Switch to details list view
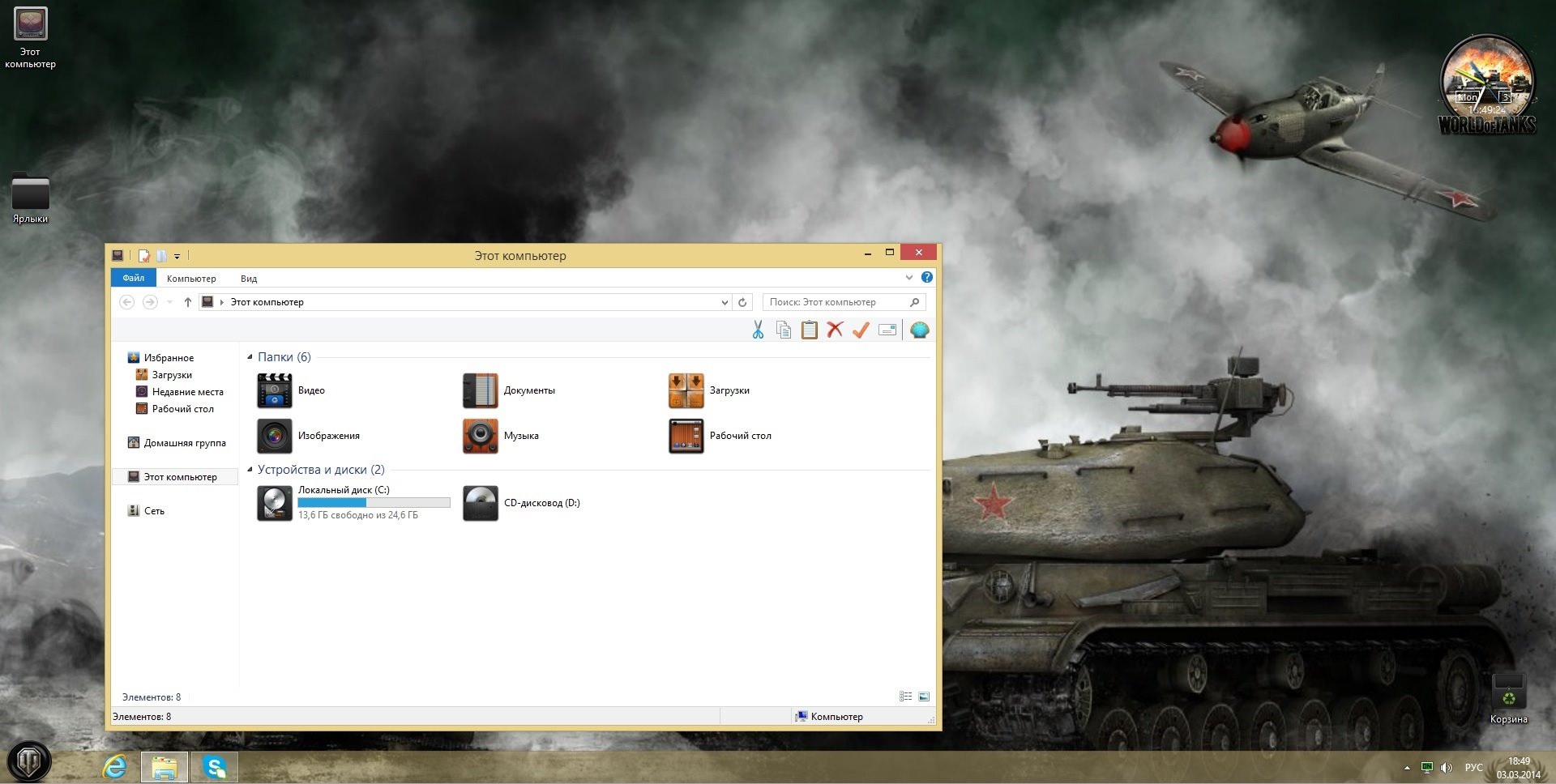 pos(905,697)
